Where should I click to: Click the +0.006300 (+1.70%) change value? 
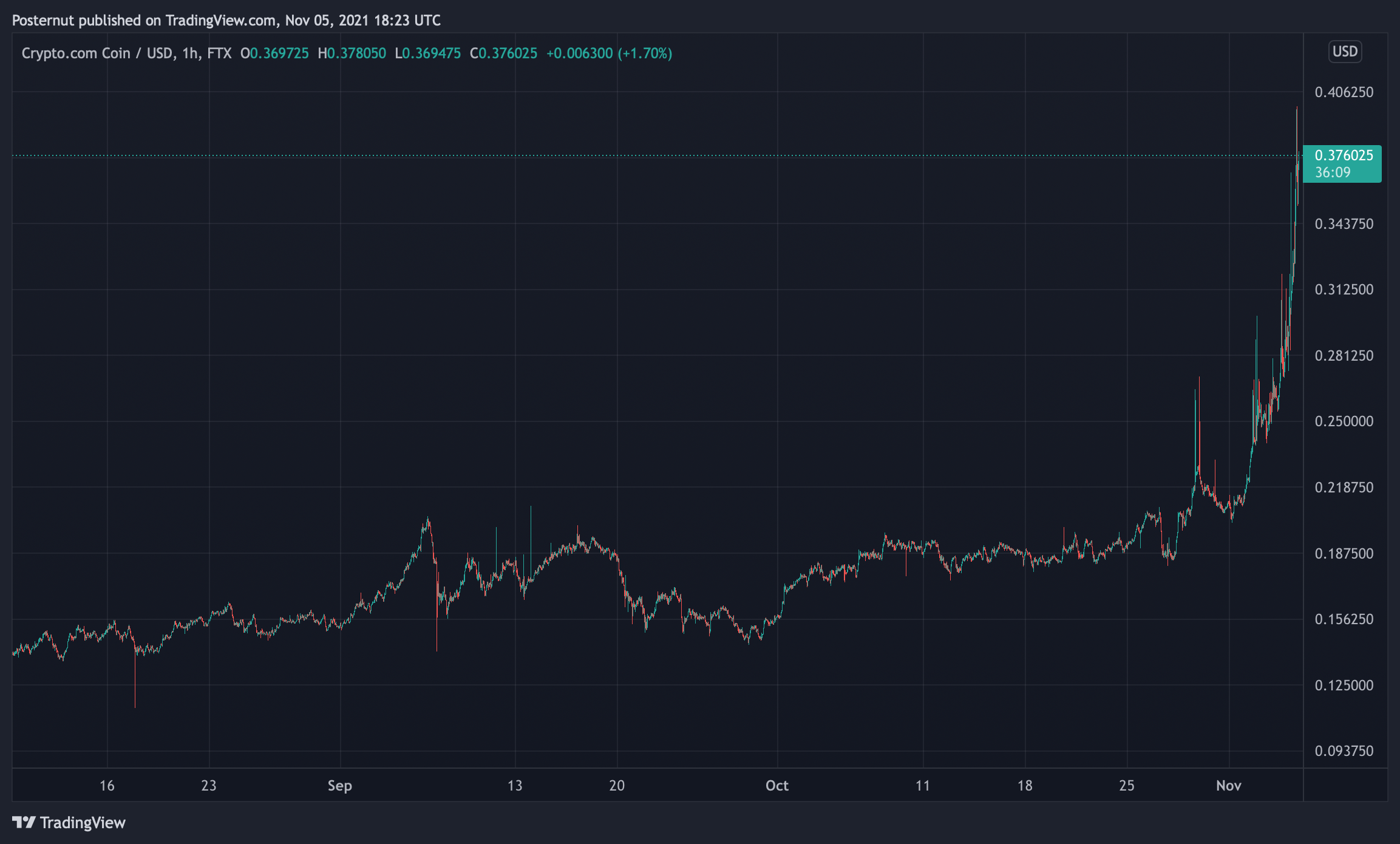tap(609, 53)
